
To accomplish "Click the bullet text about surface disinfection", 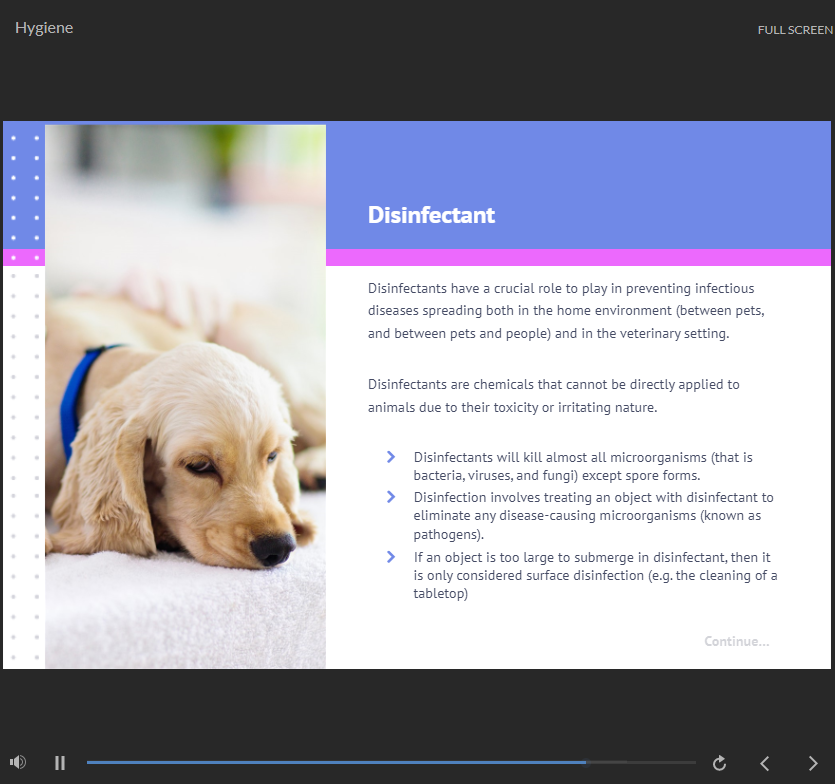I will pyautogui.click(x=595, y=575).
